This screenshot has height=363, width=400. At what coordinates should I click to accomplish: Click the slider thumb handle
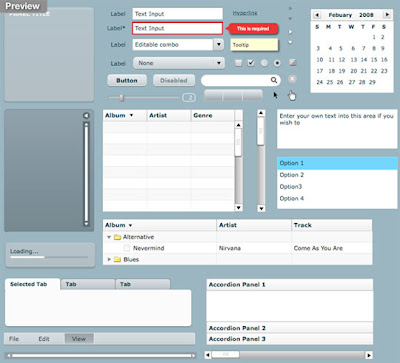tap(122, 98)
